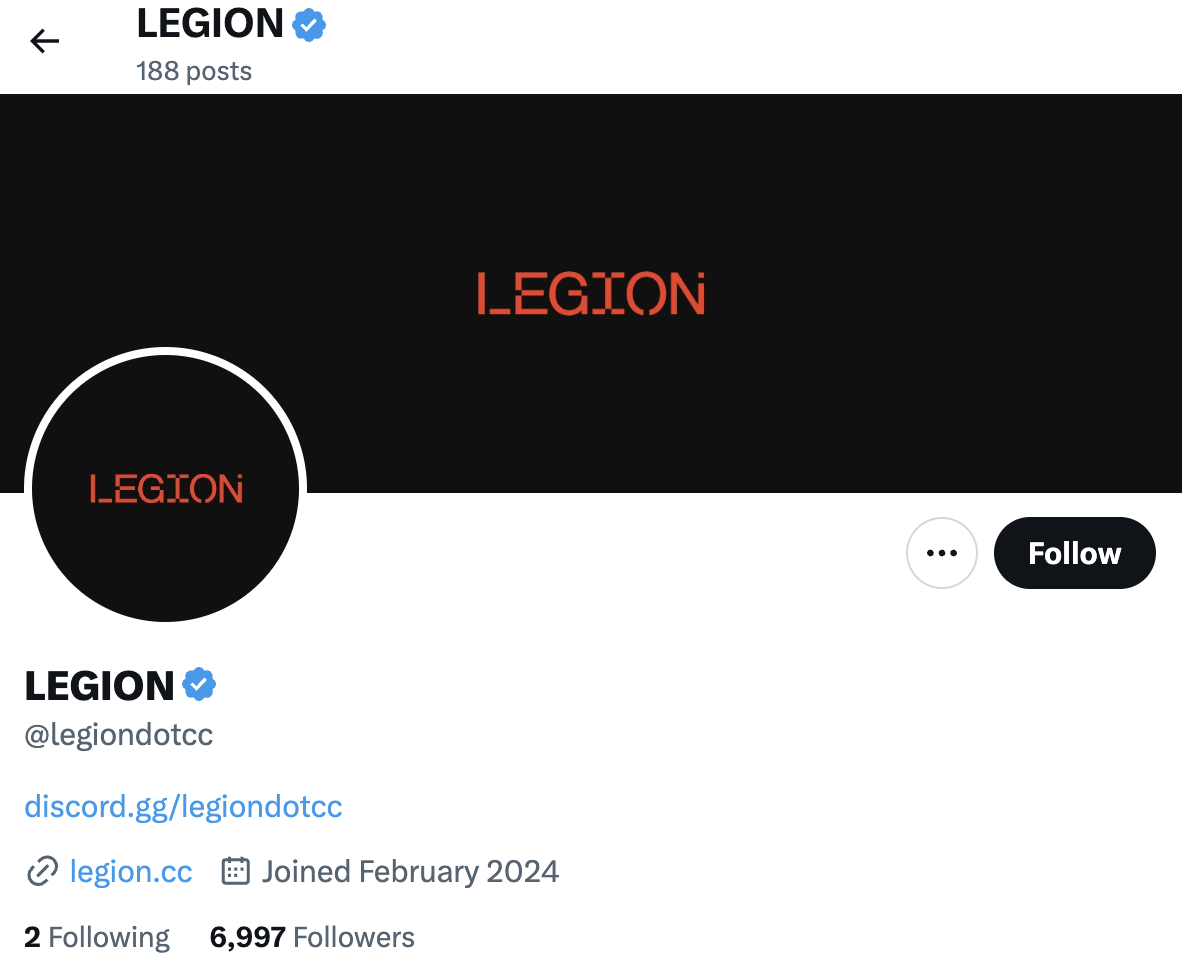Open the discord.gg/legiondotcc link
The width and height of the screenshot is (1182, 972).
click(183, 806)
